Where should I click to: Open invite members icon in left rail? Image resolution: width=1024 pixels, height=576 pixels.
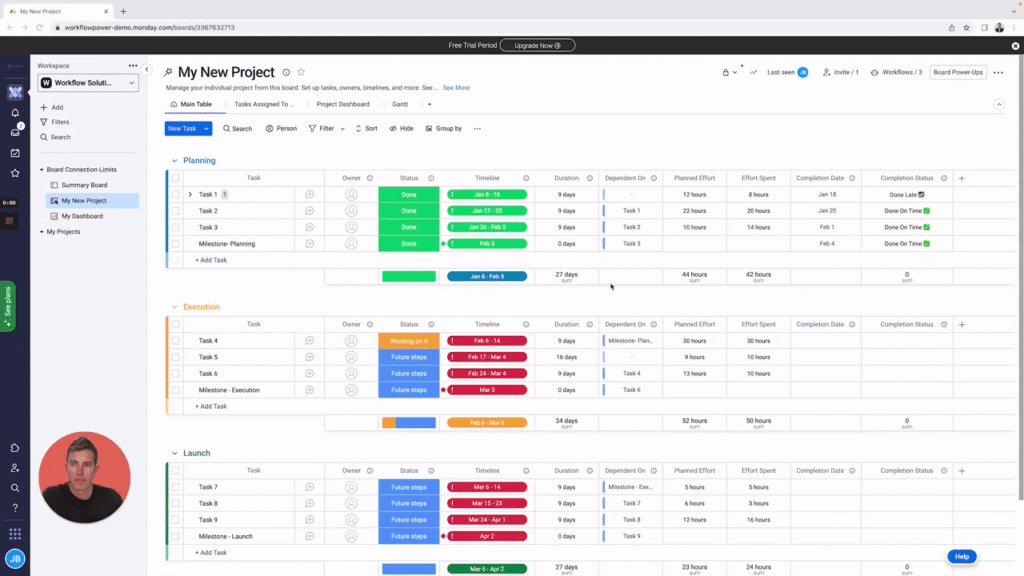[x=15, y=468]
